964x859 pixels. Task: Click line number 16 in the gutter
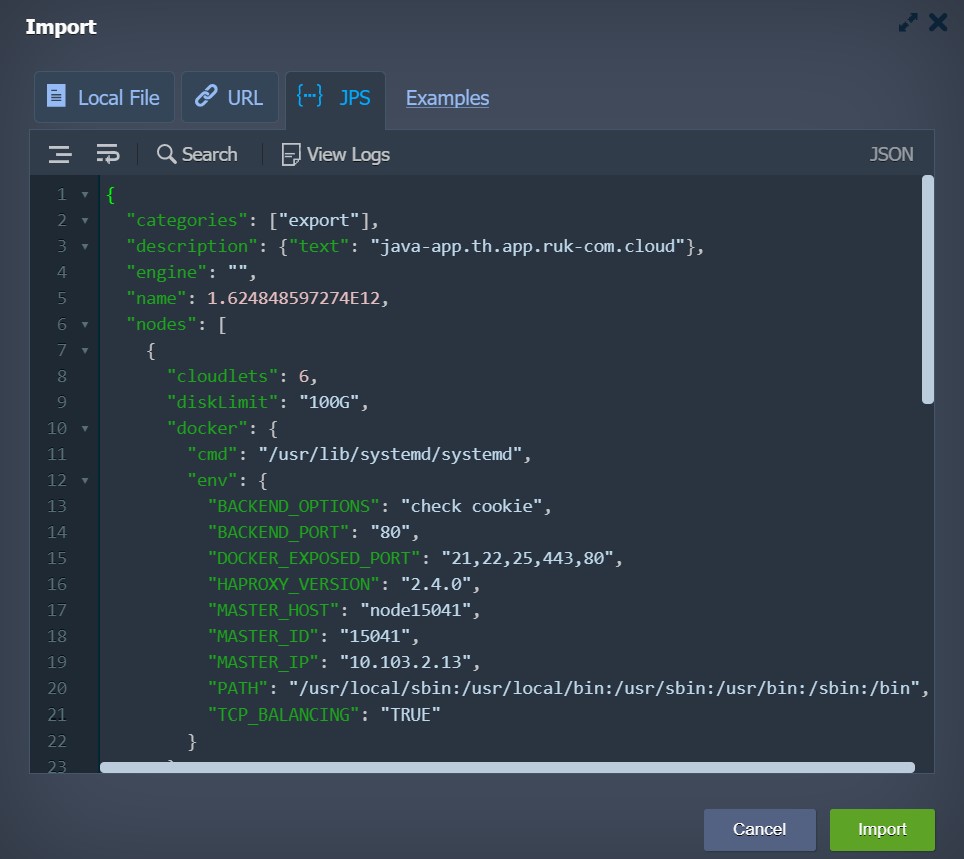(x=57, y=584)
